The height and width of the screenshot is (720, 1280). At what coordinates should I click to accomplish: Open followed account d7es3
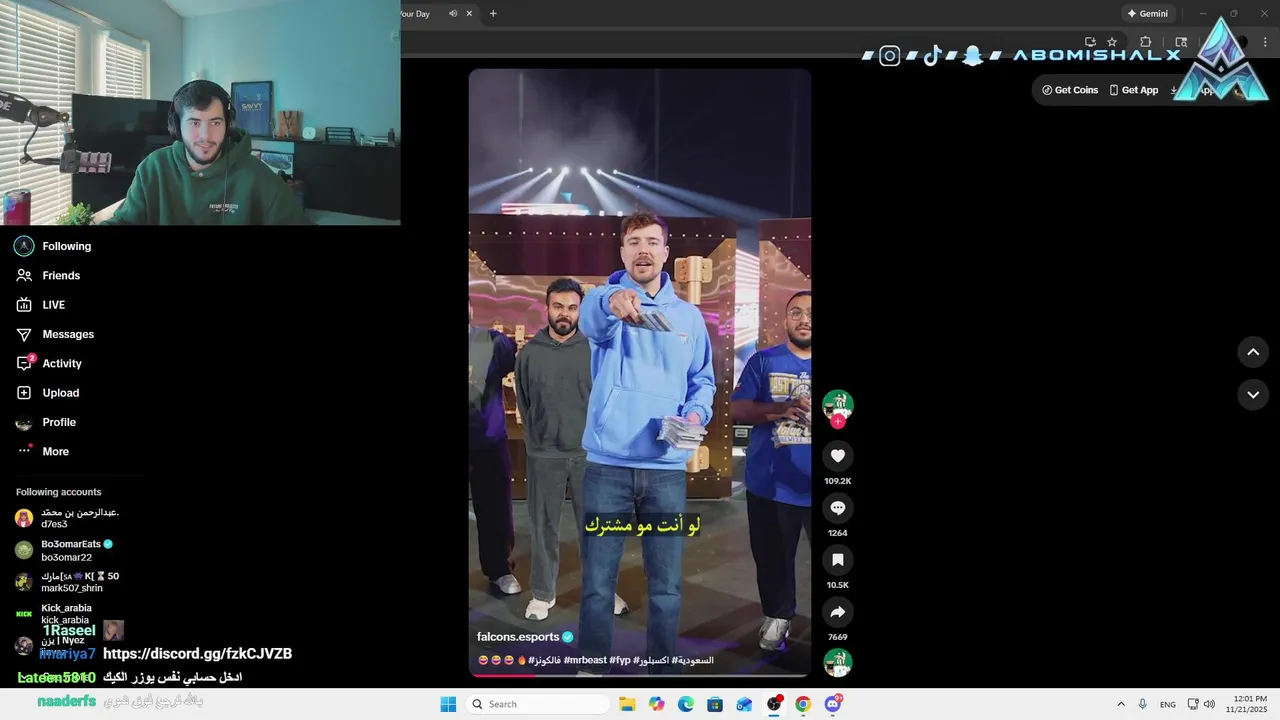(x=68, y=518)
